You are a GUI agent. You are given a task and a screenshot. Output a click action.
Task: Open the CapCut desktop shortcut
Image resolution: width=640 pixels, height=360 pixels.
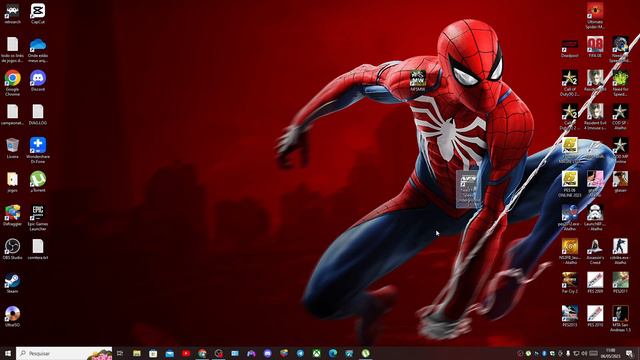(38, 13)
